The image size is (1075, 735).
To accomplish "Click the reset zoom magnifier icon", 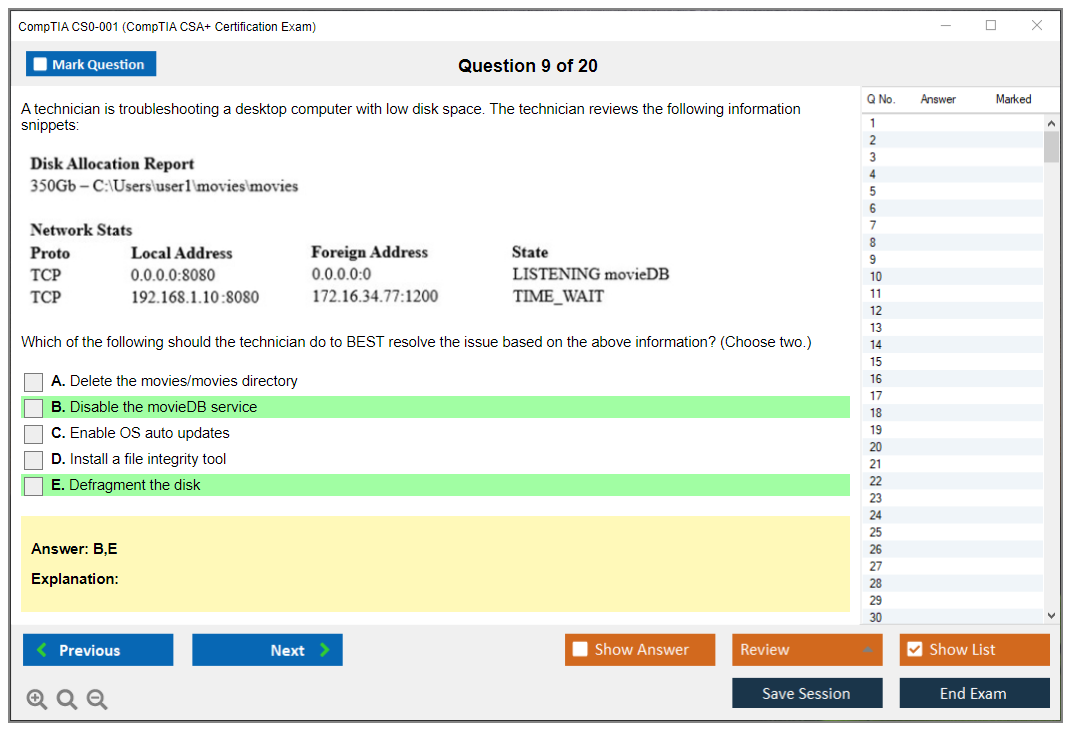I will pos(67,700).
